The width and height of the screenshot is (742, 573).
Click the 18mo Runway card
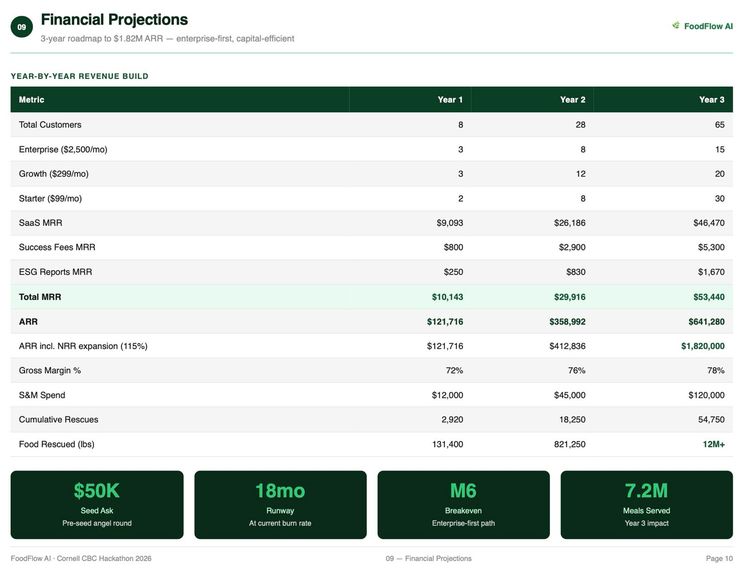click(x=280, y=505)
